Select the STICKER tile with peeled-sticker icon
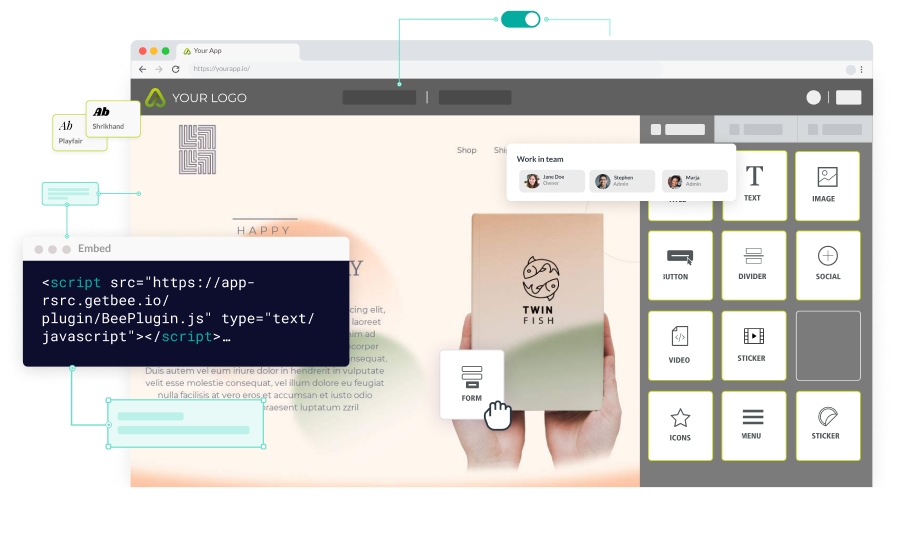897x542 pixels. point(828,425)
